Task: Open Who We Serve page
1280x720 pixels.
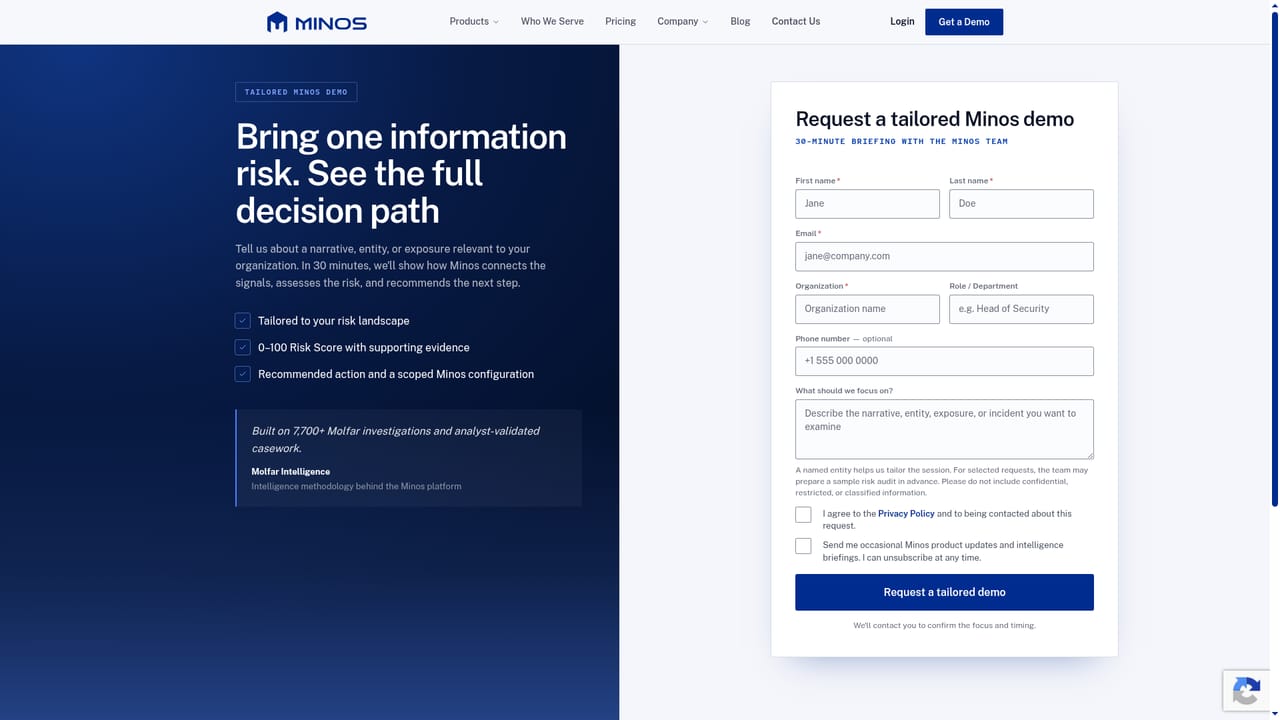Action: (552, 21)
